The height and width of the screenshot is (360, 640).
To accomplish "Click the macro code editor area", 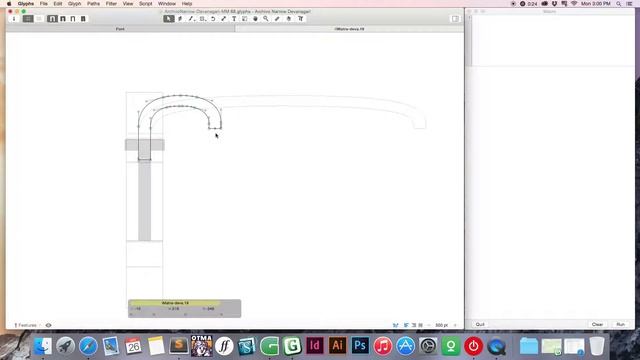I will tap(553, 41).
